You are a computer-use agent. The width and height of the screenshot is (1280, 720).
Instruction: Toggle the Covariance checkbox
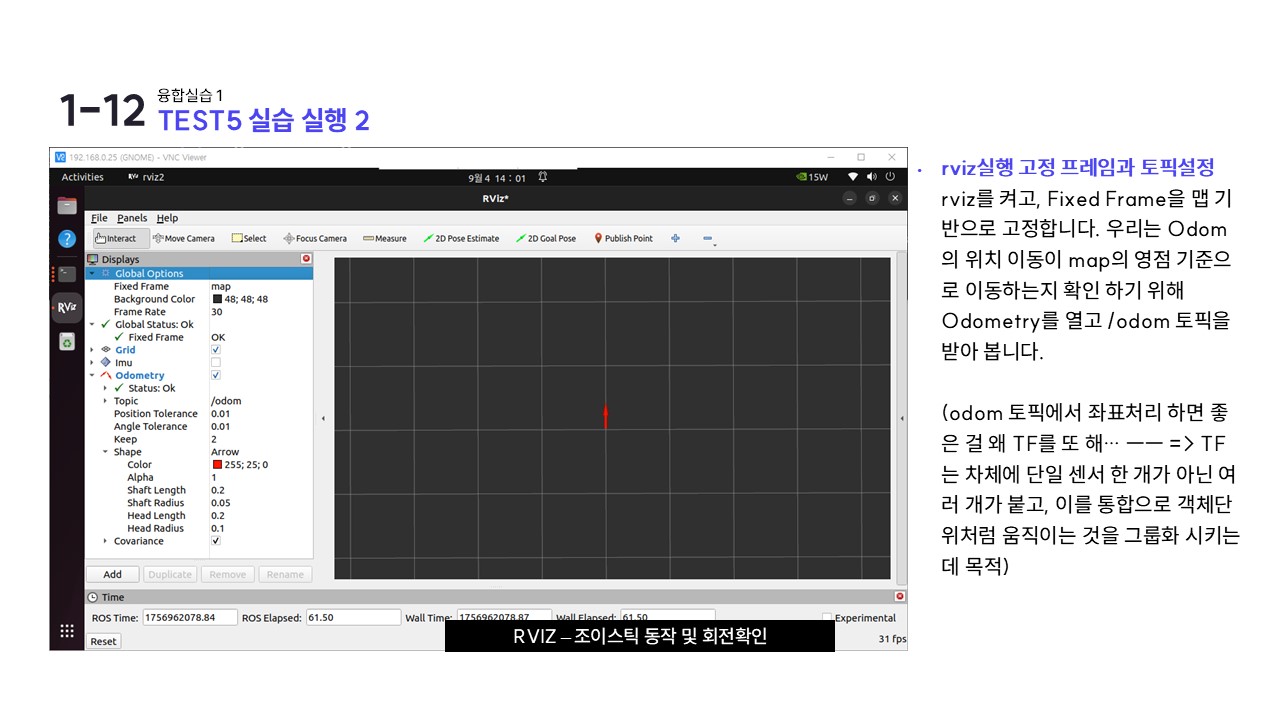216,541
